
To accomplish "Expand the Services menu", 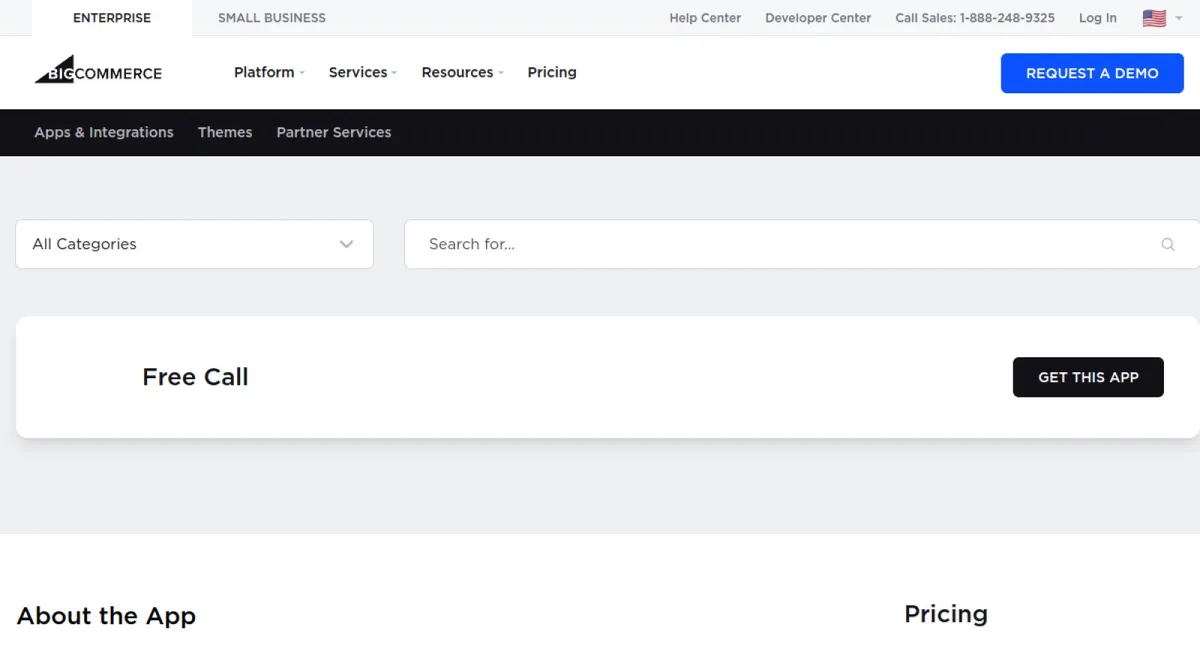I will pos(363,72).
